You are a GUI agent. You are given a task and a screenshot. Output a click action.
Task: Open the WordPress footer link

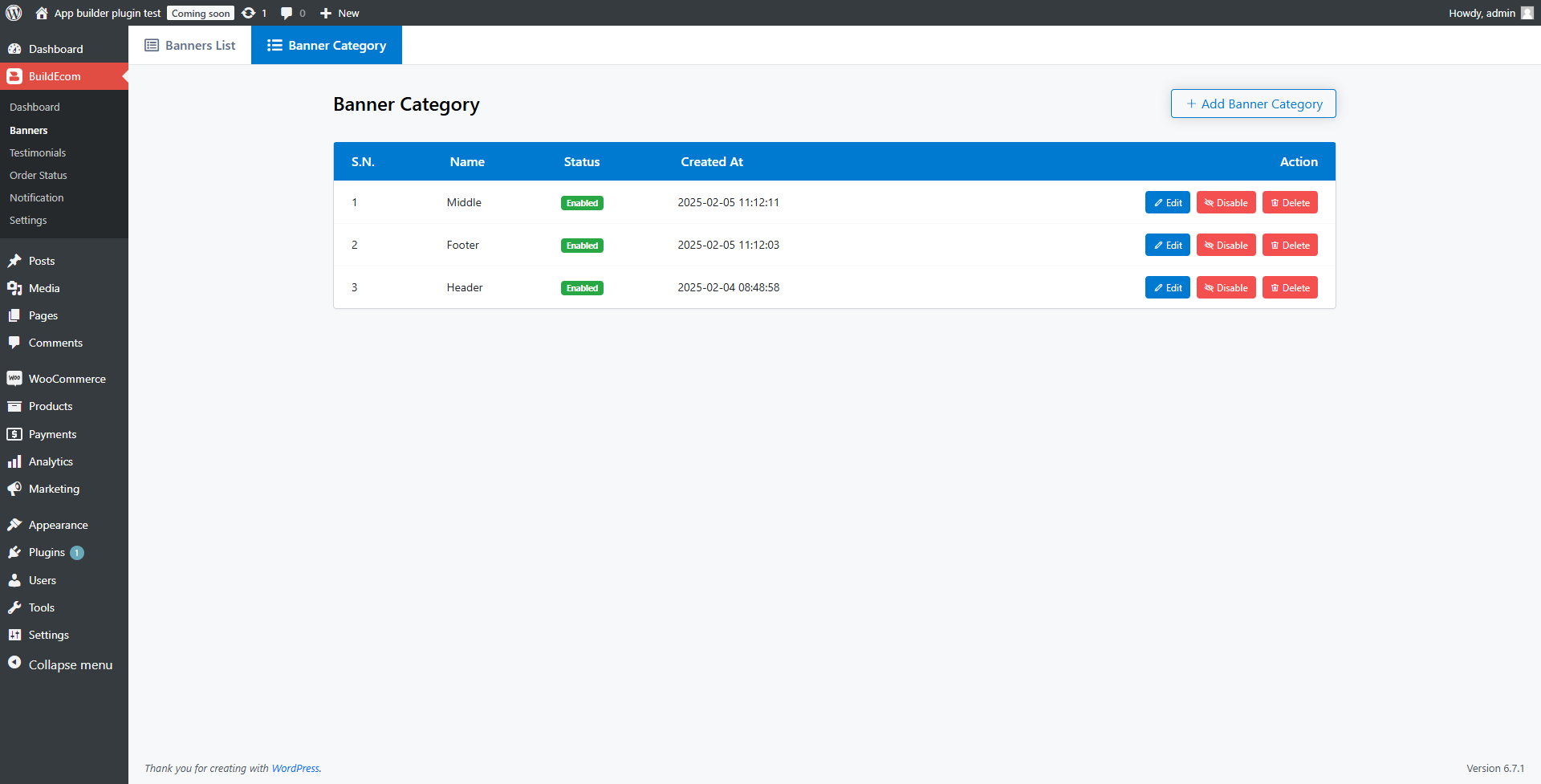click(x=295, y=768)
